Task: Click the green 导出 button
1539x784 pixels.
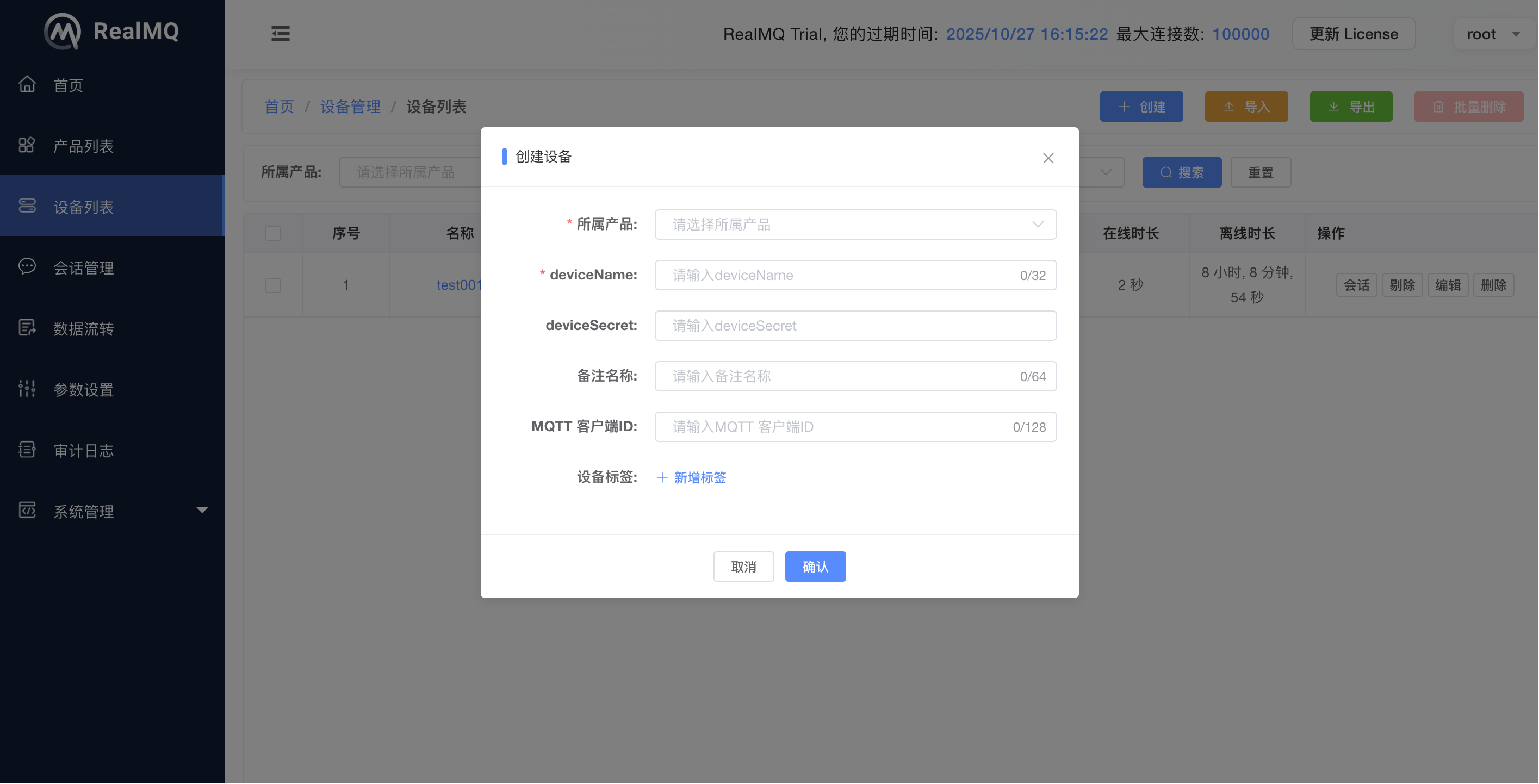Action: (x=1351, y=107)
